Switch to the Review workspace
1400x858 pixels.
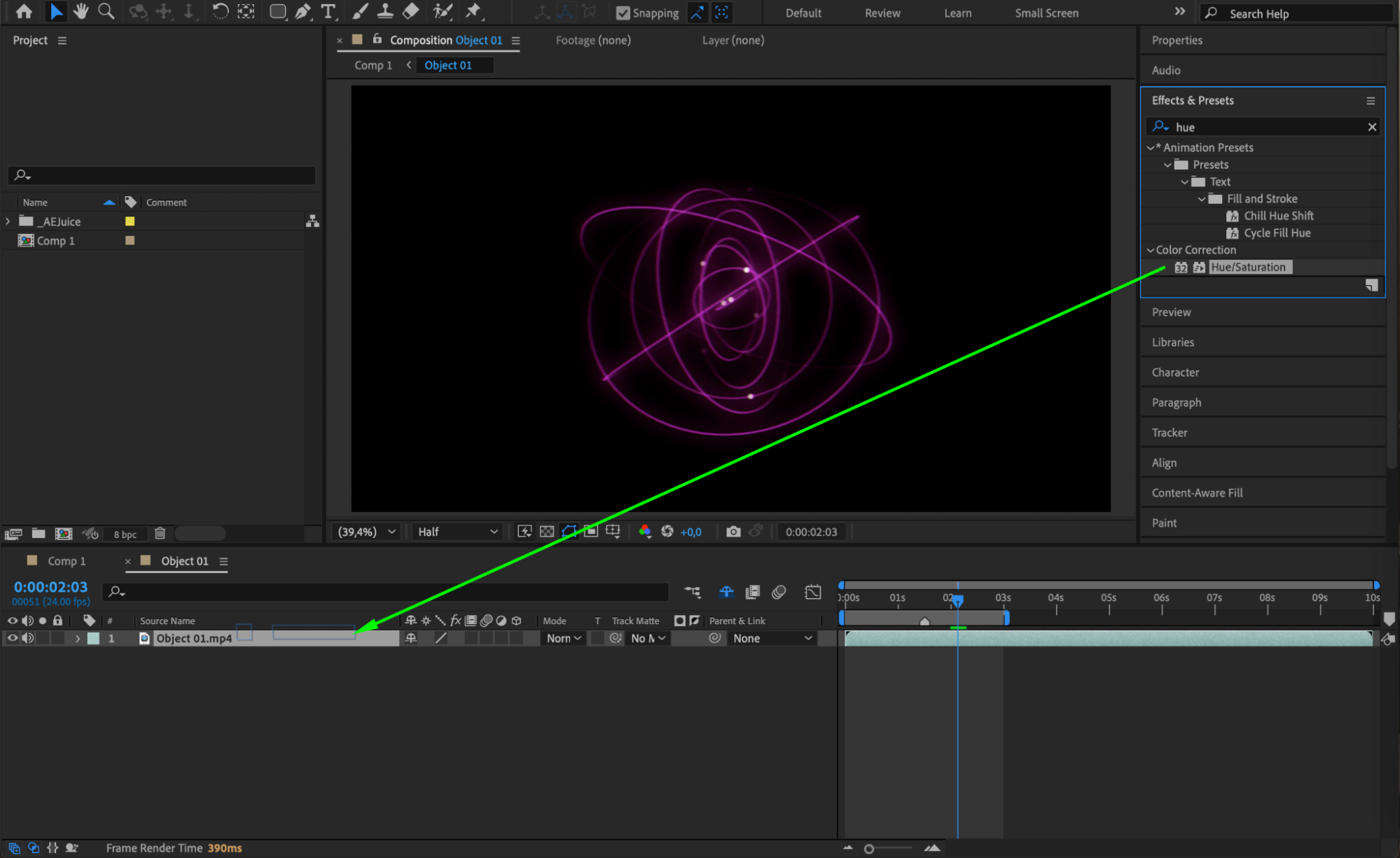click(x=882, y=13)
